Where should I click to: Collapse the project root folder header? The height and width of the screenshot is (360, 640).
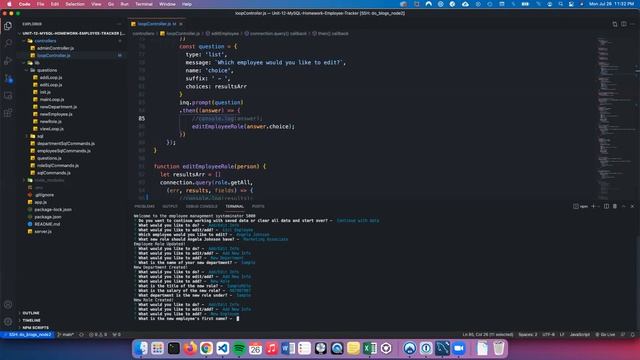pos(71,33)
